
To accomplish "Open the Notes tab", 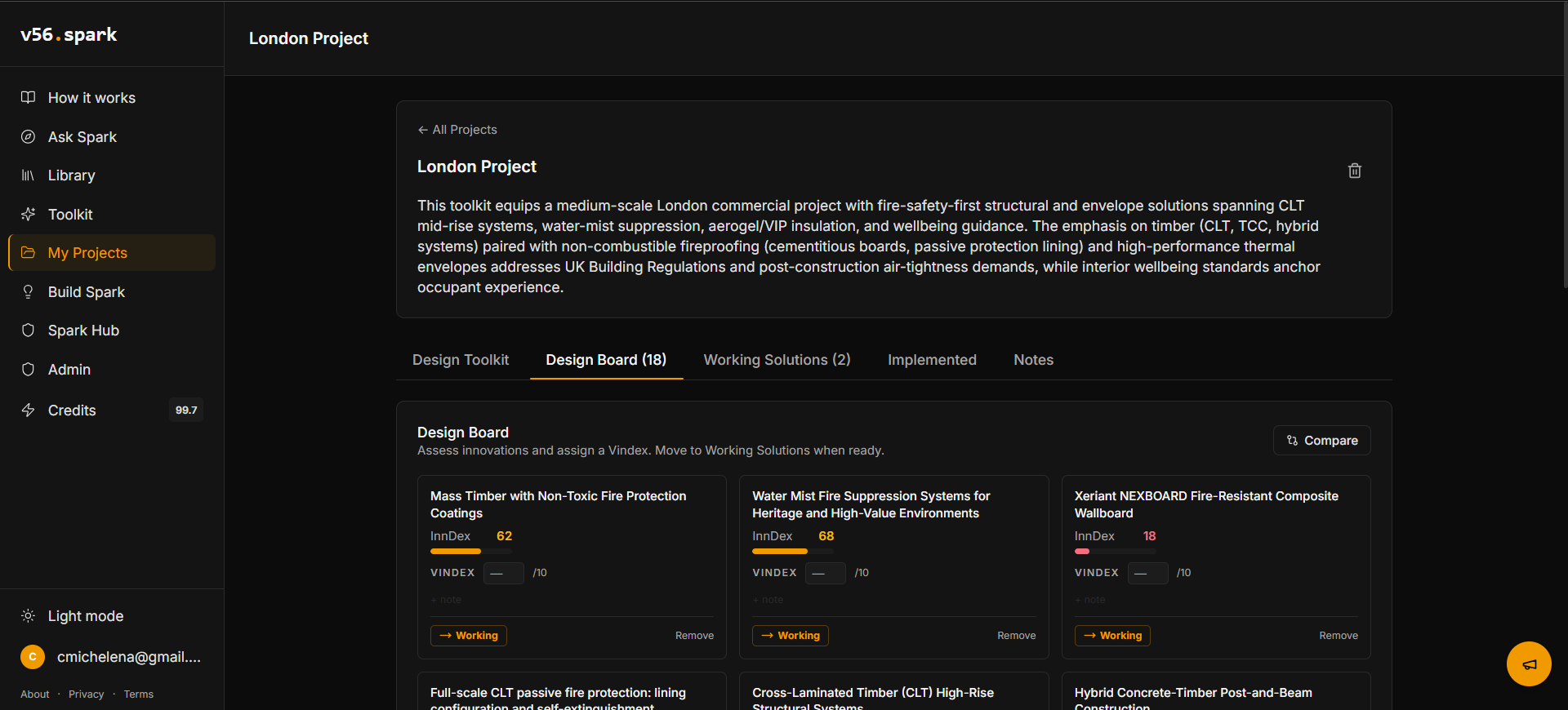I will tap(1033, 360).
